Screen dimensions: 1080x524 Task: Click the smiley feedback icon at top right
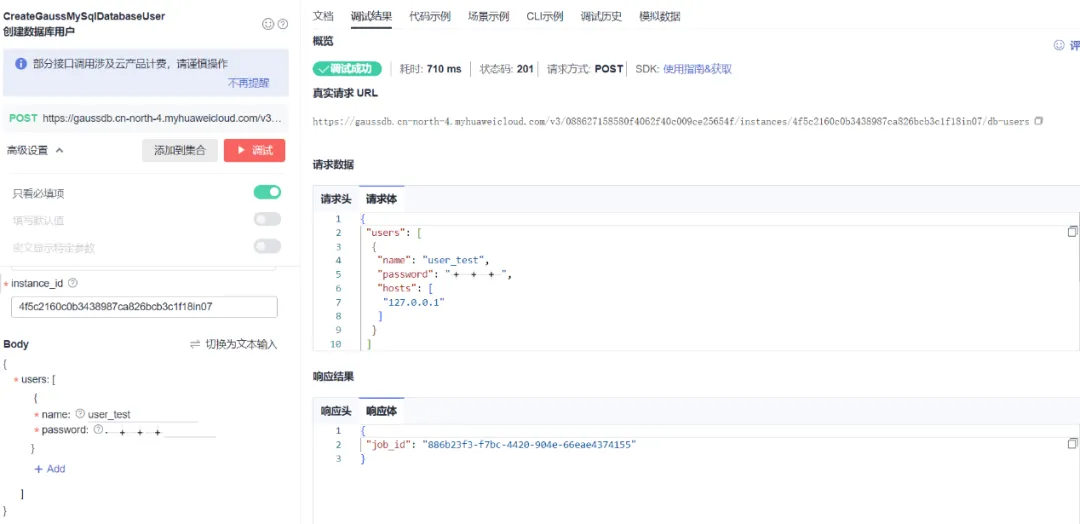point(1059,45)
